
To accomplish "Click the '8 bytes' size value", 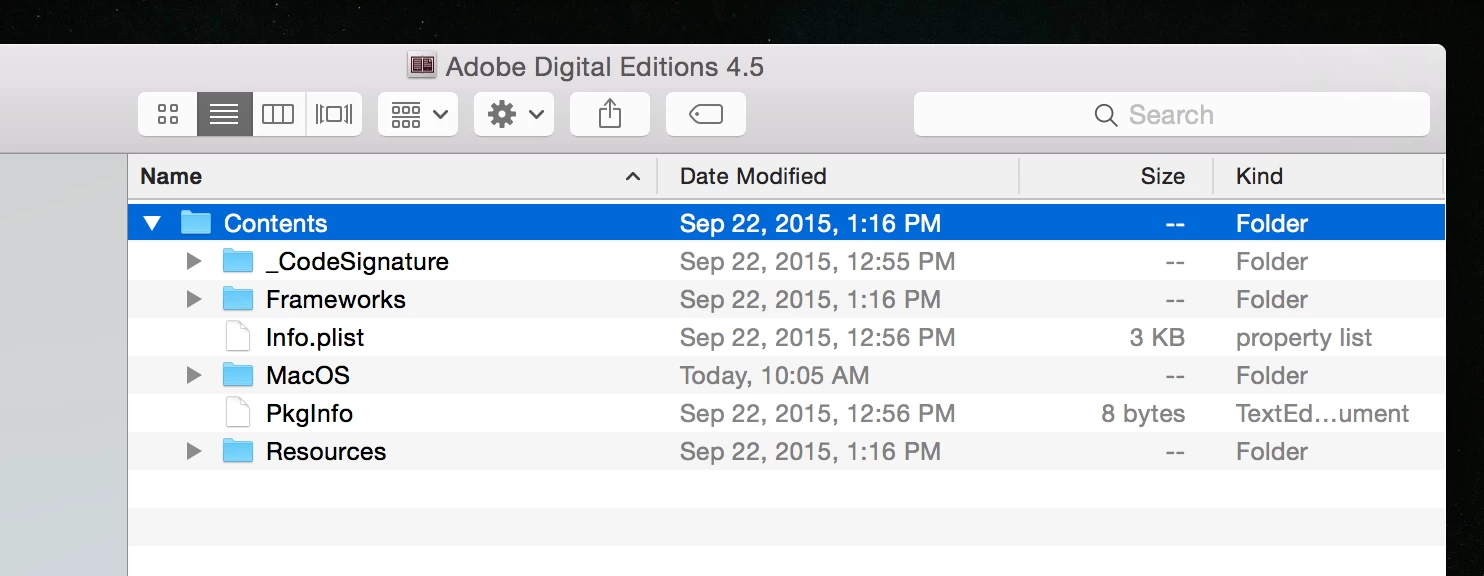I will (x=1143, y=414).
